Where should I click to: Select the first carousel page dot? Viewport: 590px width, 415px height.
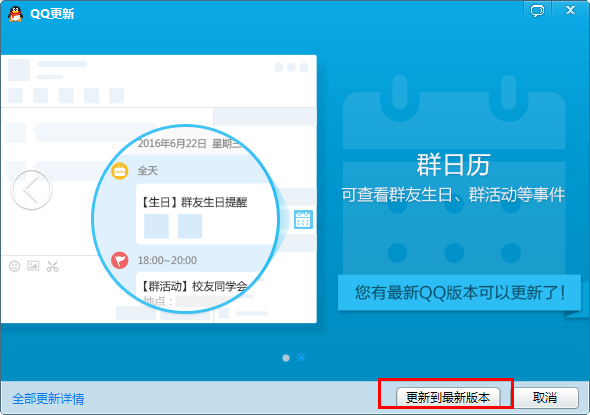click(286, 358)
